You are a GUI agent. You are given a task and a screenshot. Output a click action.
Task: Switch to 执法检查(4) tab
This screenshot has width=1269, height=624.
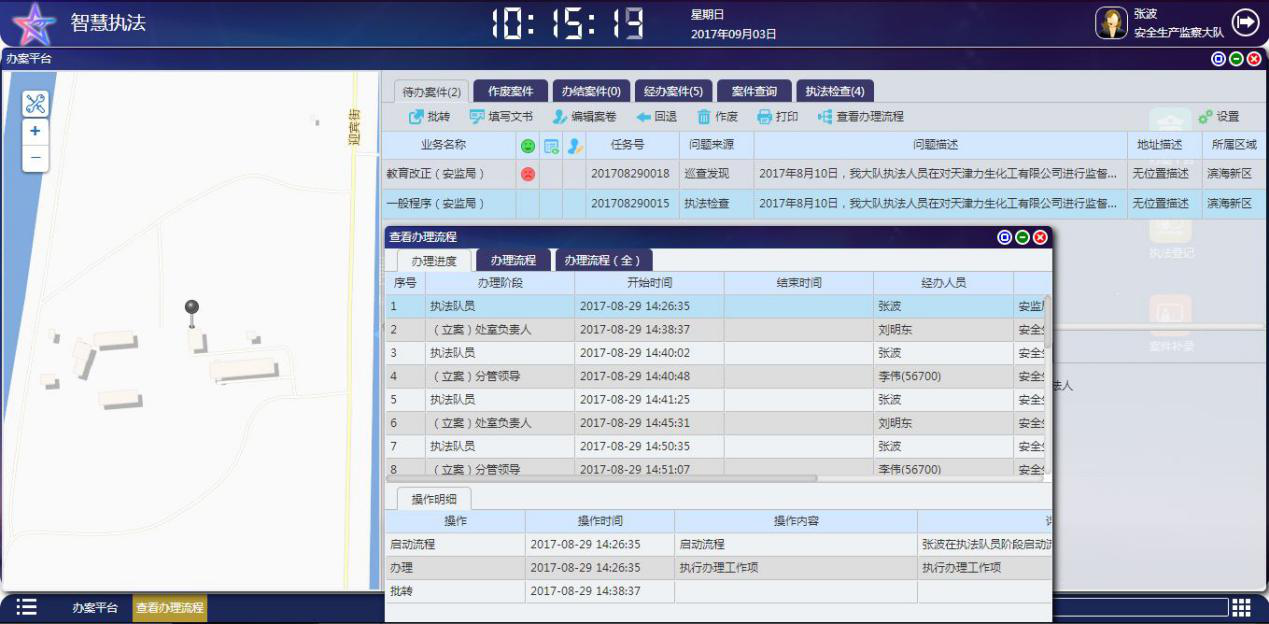tap(835, 91)
